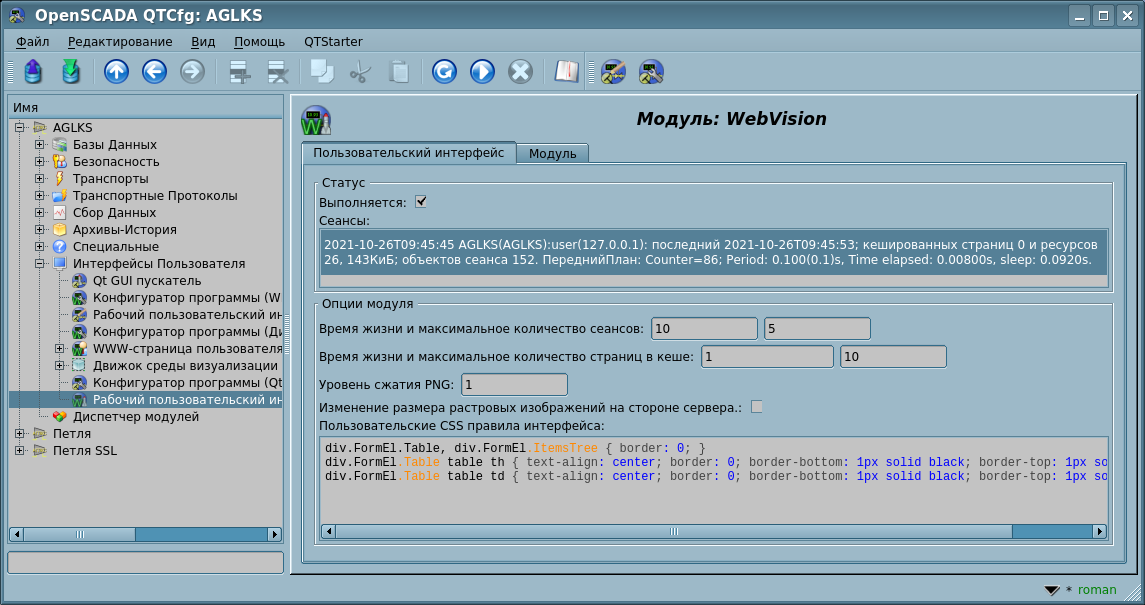Select 'Диспетчер модулей' in the tree

point(135,417)
